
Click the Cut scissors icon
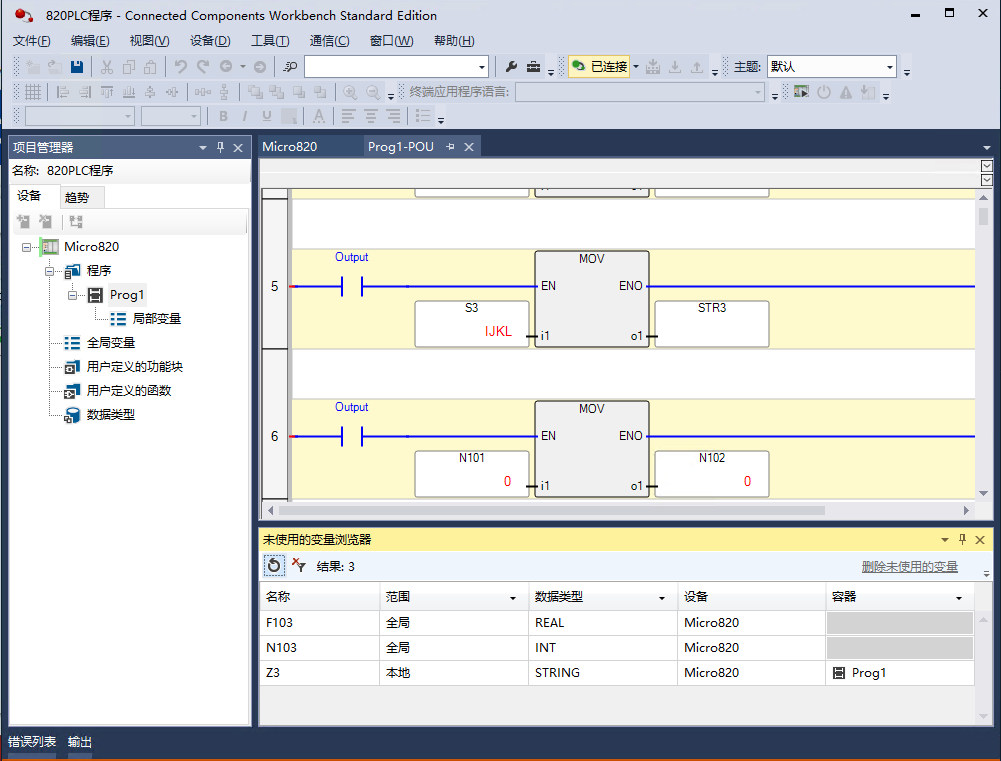pyautogui.click(x=107, y=66)
